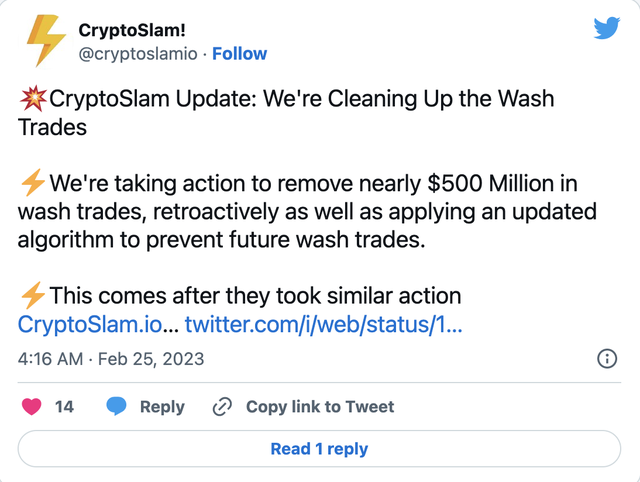This screenshot has width=640, height=482.
Task: Click the collision emoji before the headline
Action: click(32, 100)
